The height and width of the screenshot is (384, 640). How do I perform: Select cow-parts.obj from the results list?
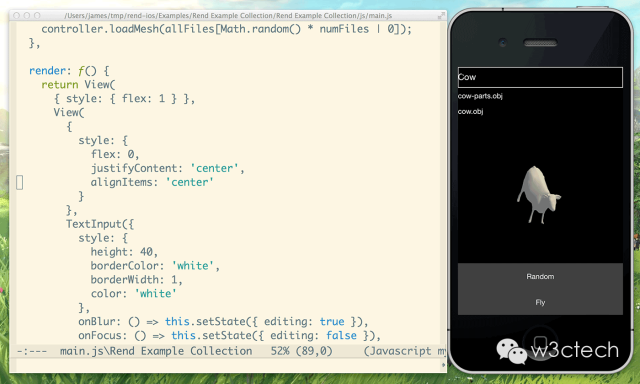(x=480, y=96)
